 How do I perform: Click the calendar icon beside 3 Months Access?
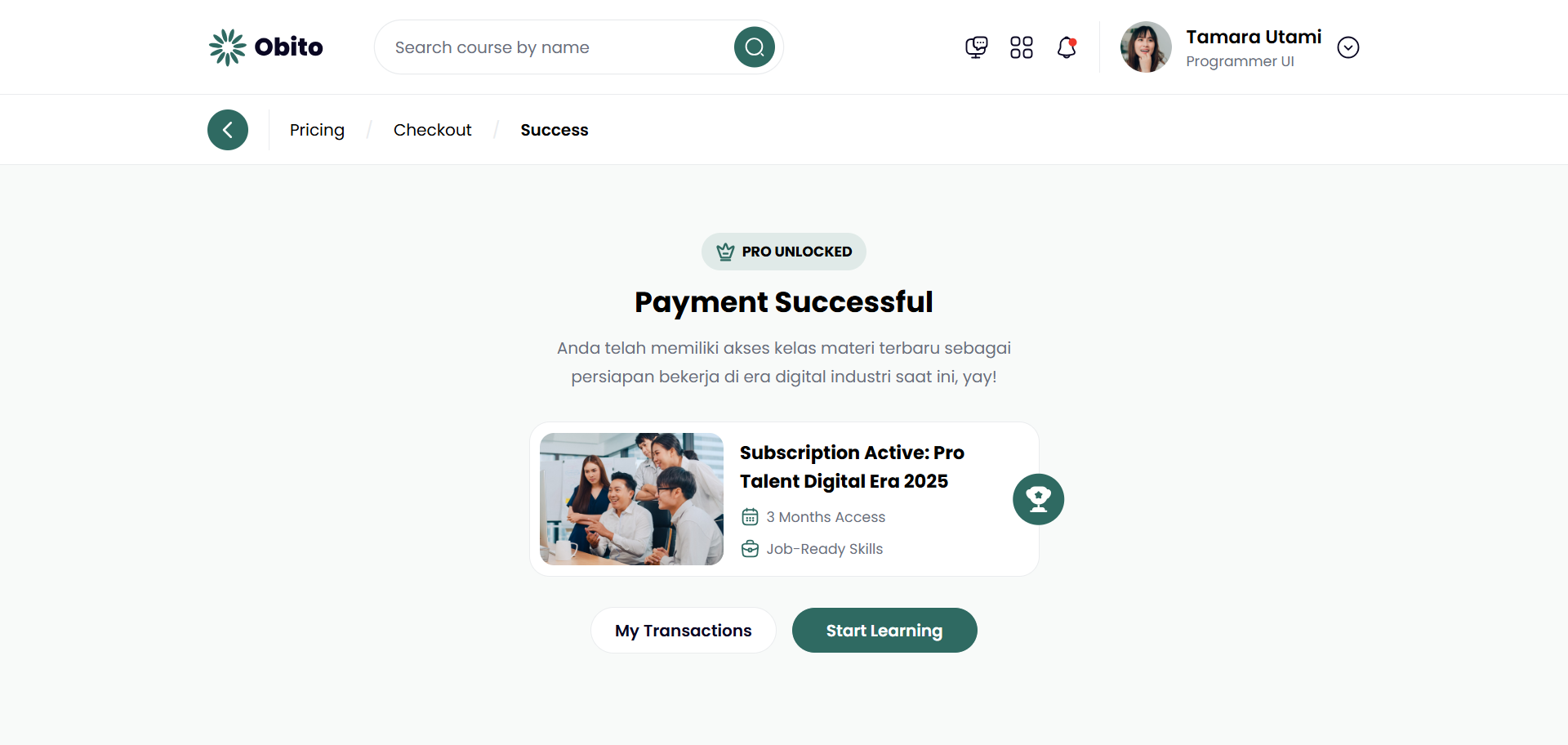pos(750,517)
